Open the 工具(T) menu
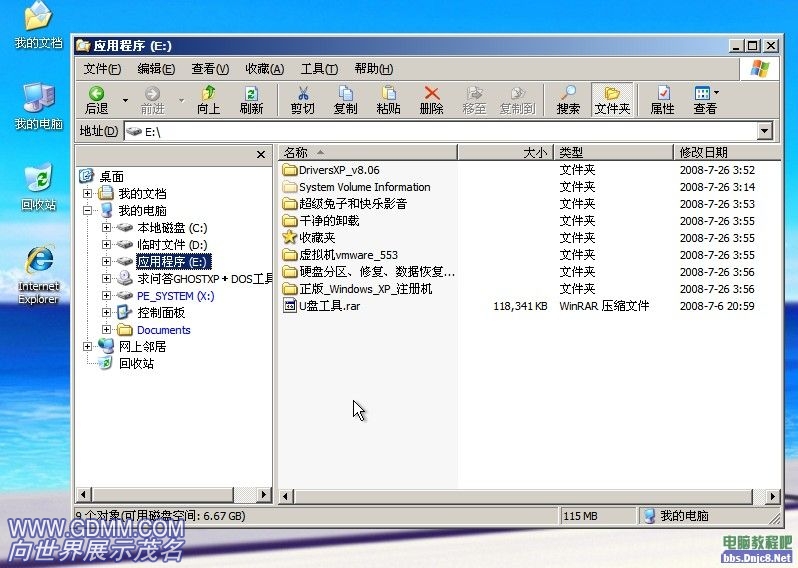This screenshot has height=568, width=798. point(319,69)
